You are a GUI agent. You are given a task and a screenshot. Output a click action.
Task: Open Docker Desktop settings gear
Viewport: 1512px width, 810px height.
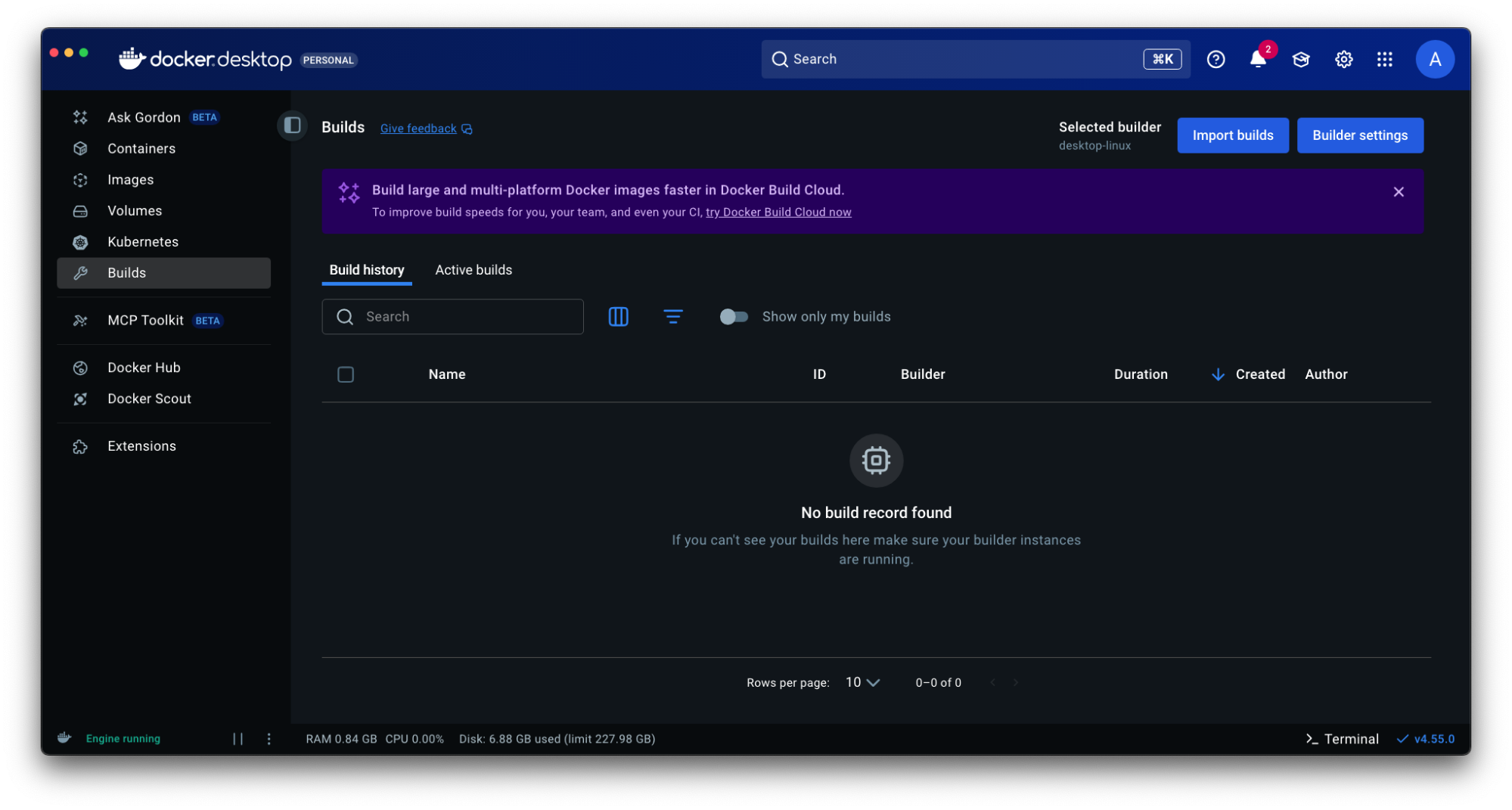tap(1343, 59)
